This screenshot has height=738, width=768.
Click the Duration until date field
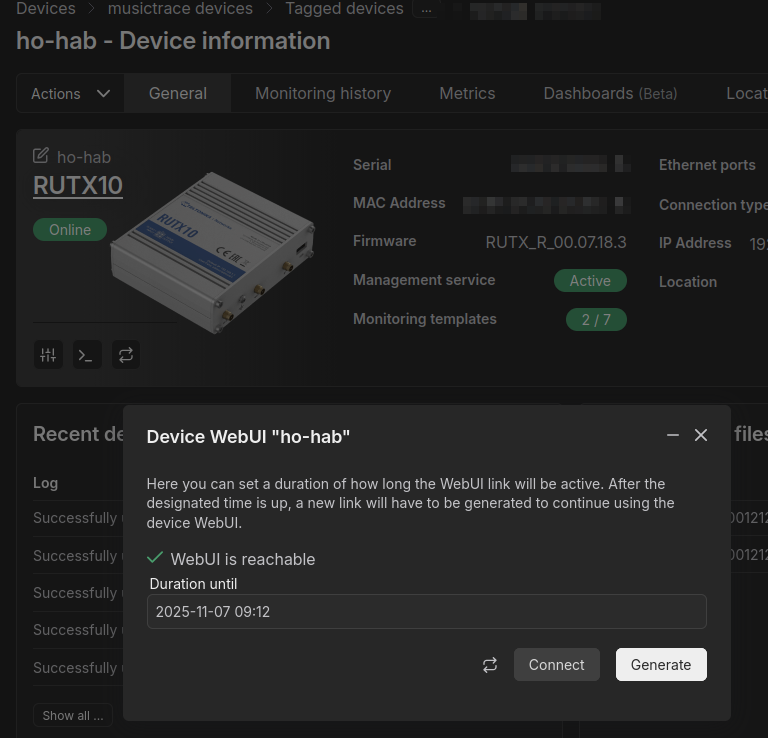[426, 611]
